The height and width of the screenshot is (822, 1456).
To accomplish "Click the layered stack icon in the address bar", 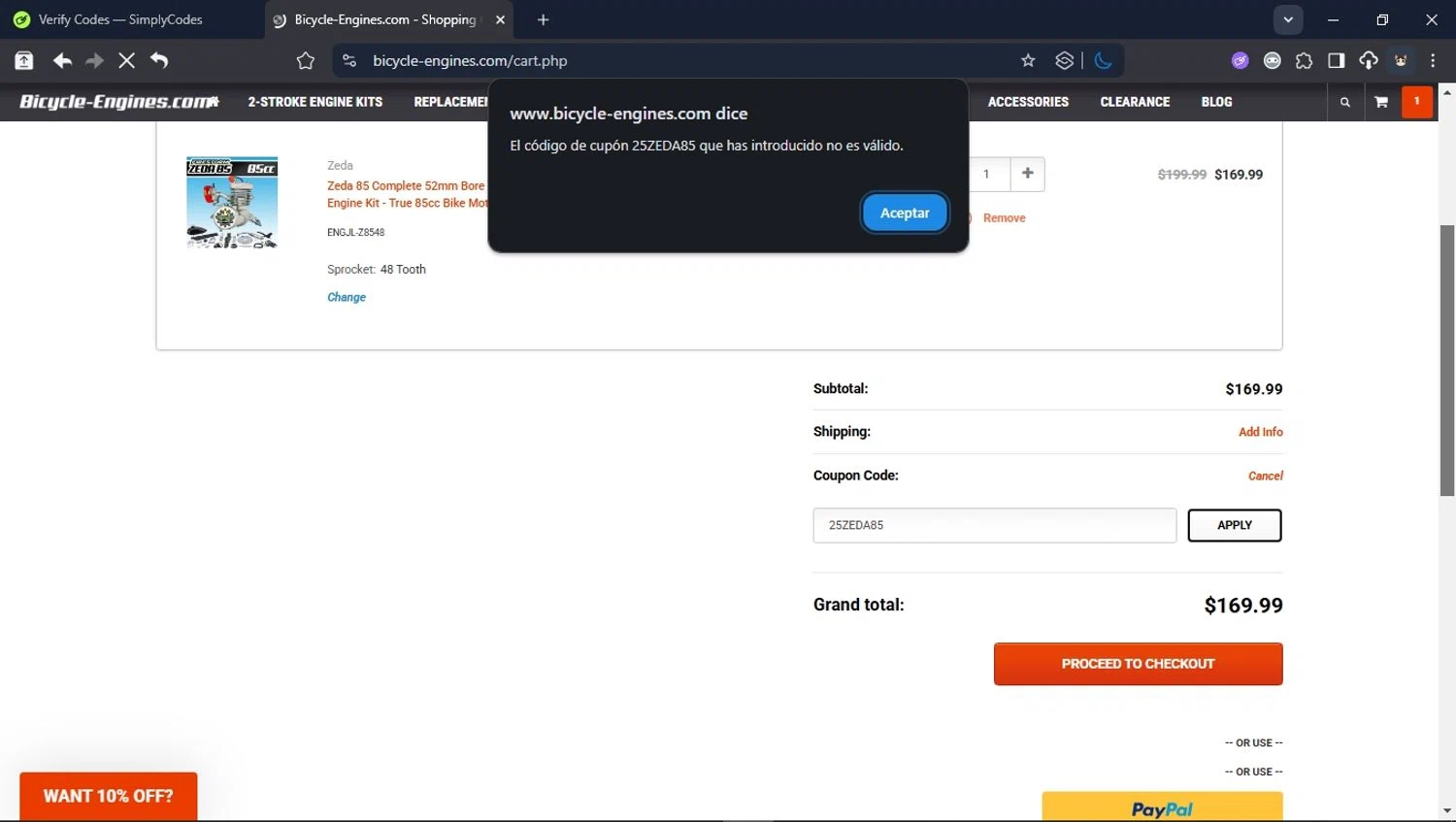I will [1065, 60].
